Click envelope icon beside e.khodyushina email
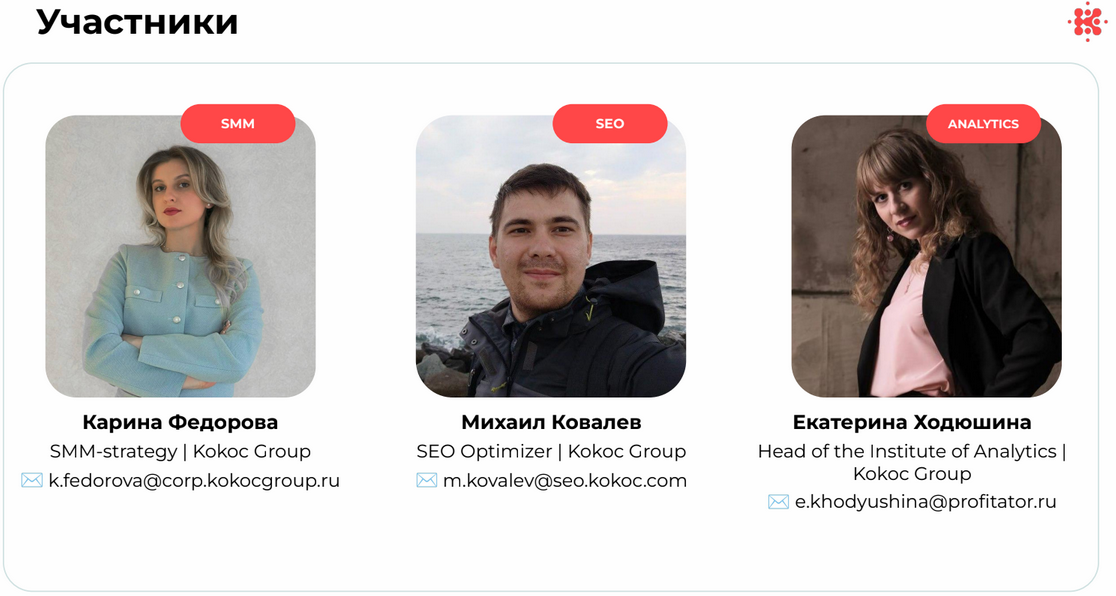This screenshot has height=596, width=1116. tap(779, 502)
